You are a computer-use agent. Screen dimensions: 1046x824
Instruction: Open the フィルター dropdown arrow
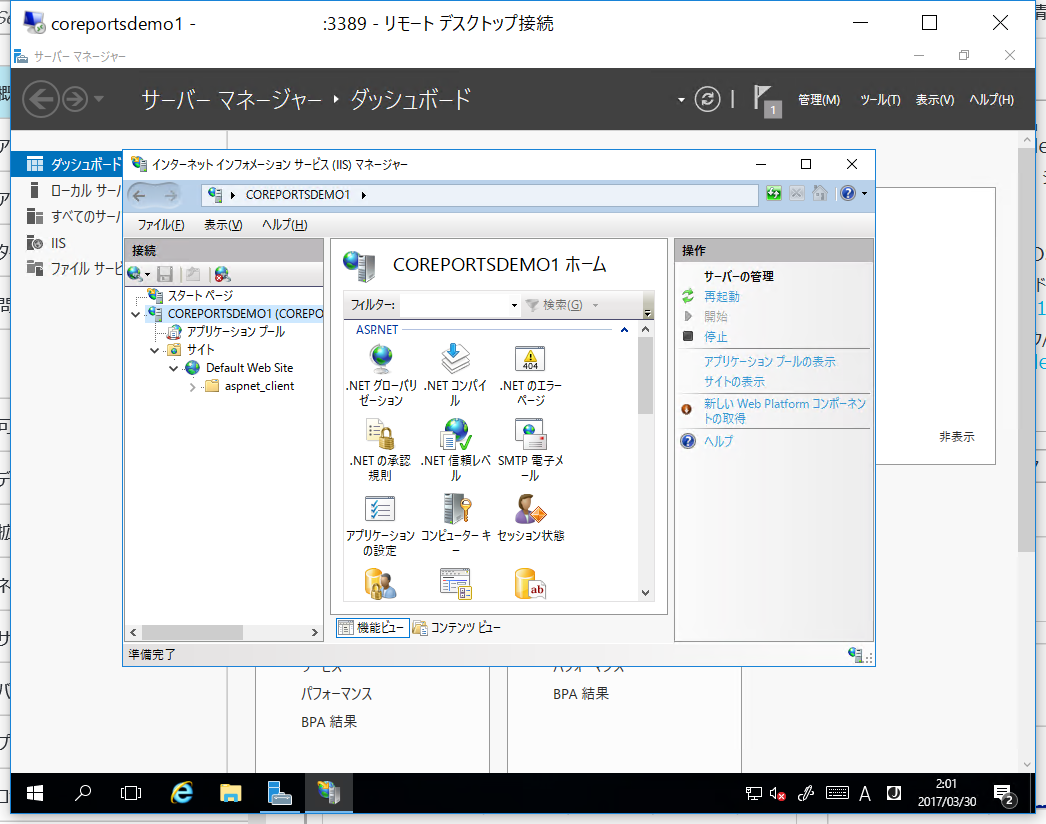(514, 306)
